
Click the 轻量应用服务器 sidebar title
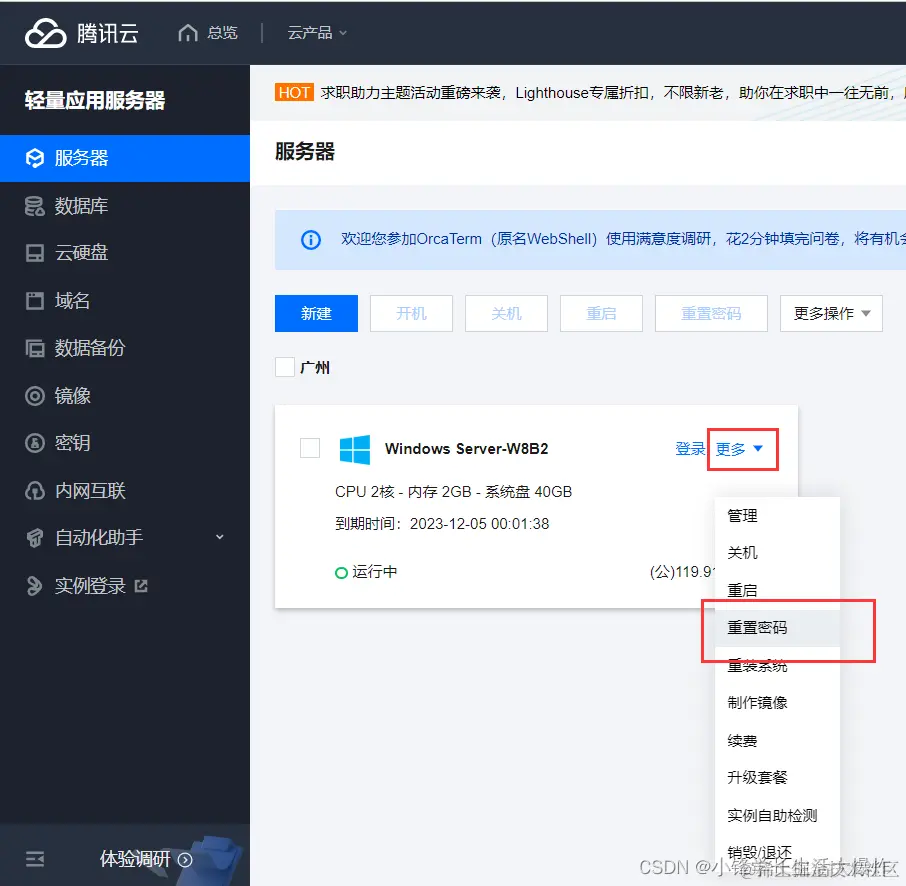coord(95,100)
